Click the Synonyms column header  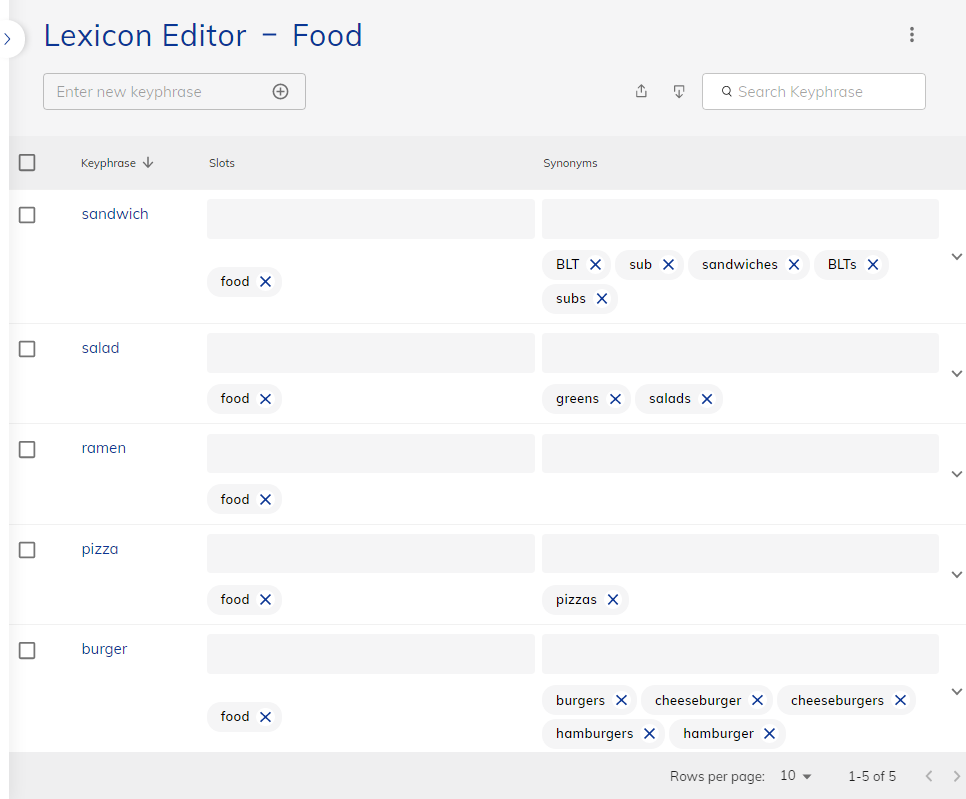pyautogui.click(x=570, y=163)
